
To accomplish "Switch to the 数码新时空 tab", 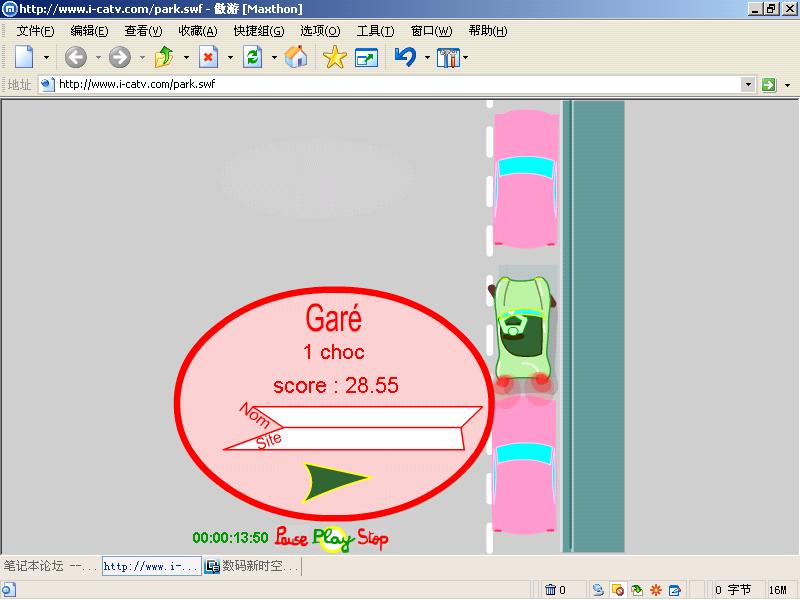I will [253, 566].
